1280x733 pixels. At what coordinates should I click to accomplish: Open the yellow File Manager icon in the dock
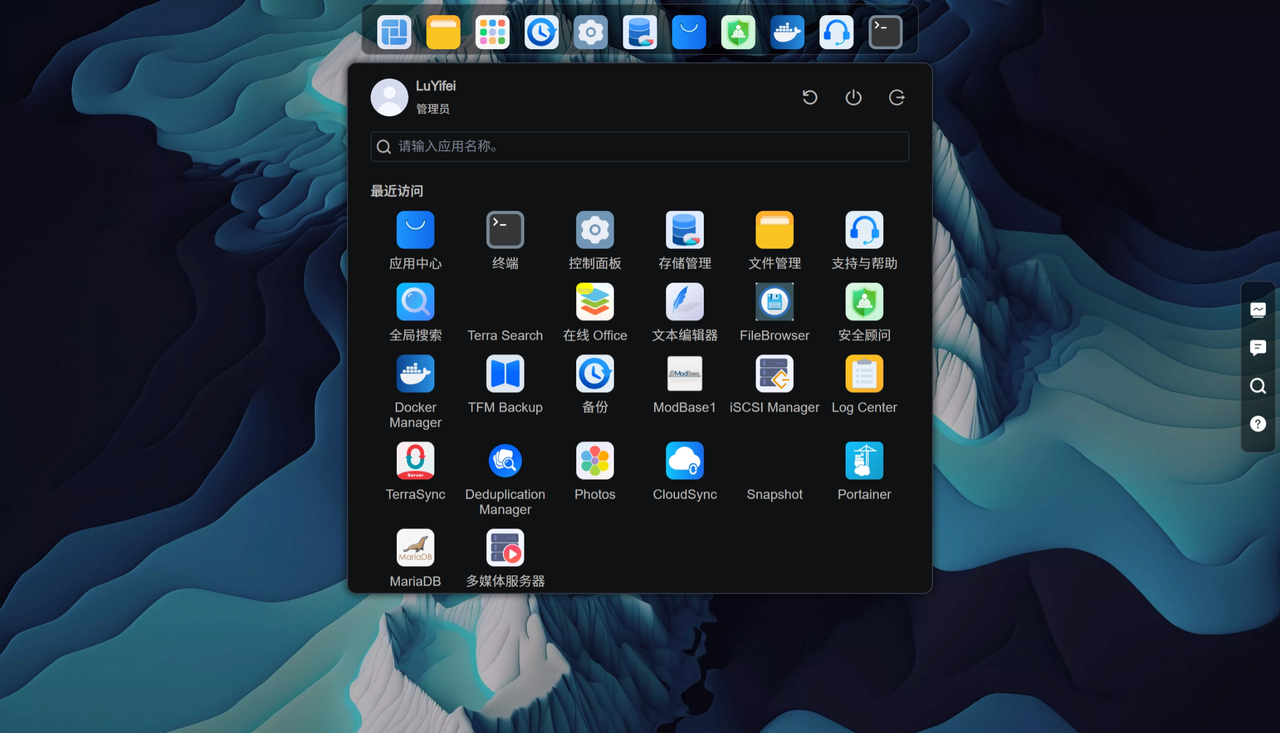[x=443, y=32]
